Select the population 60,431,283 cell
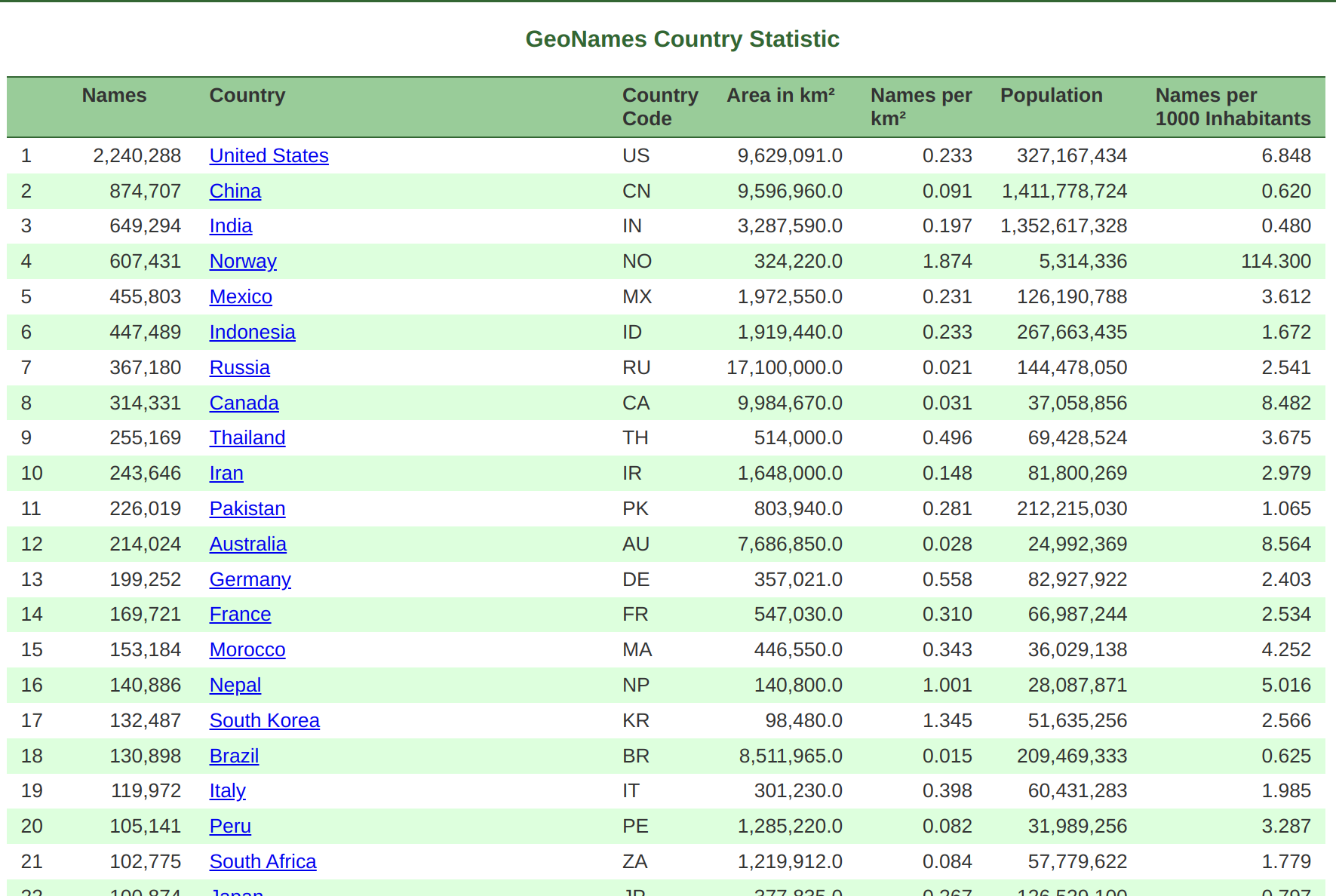Viewport: 1336px width, 896px height. 1077,790
